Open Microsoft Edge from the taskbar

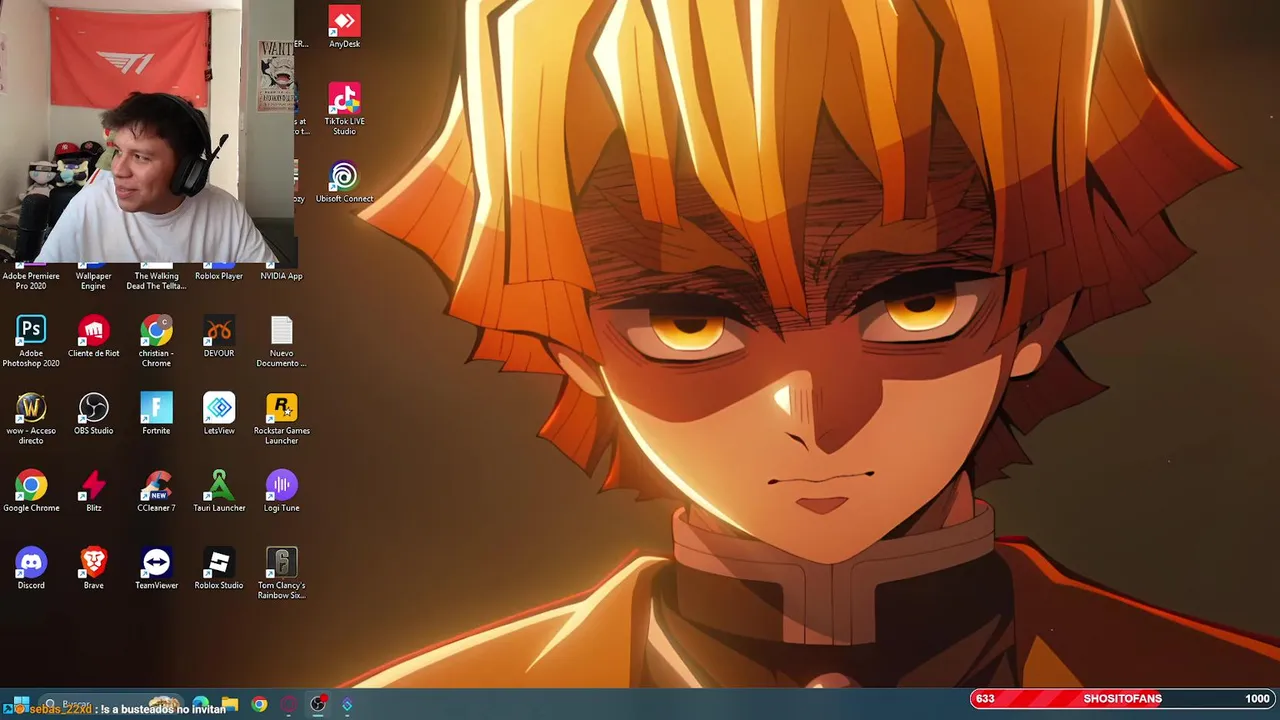(201, 704)
